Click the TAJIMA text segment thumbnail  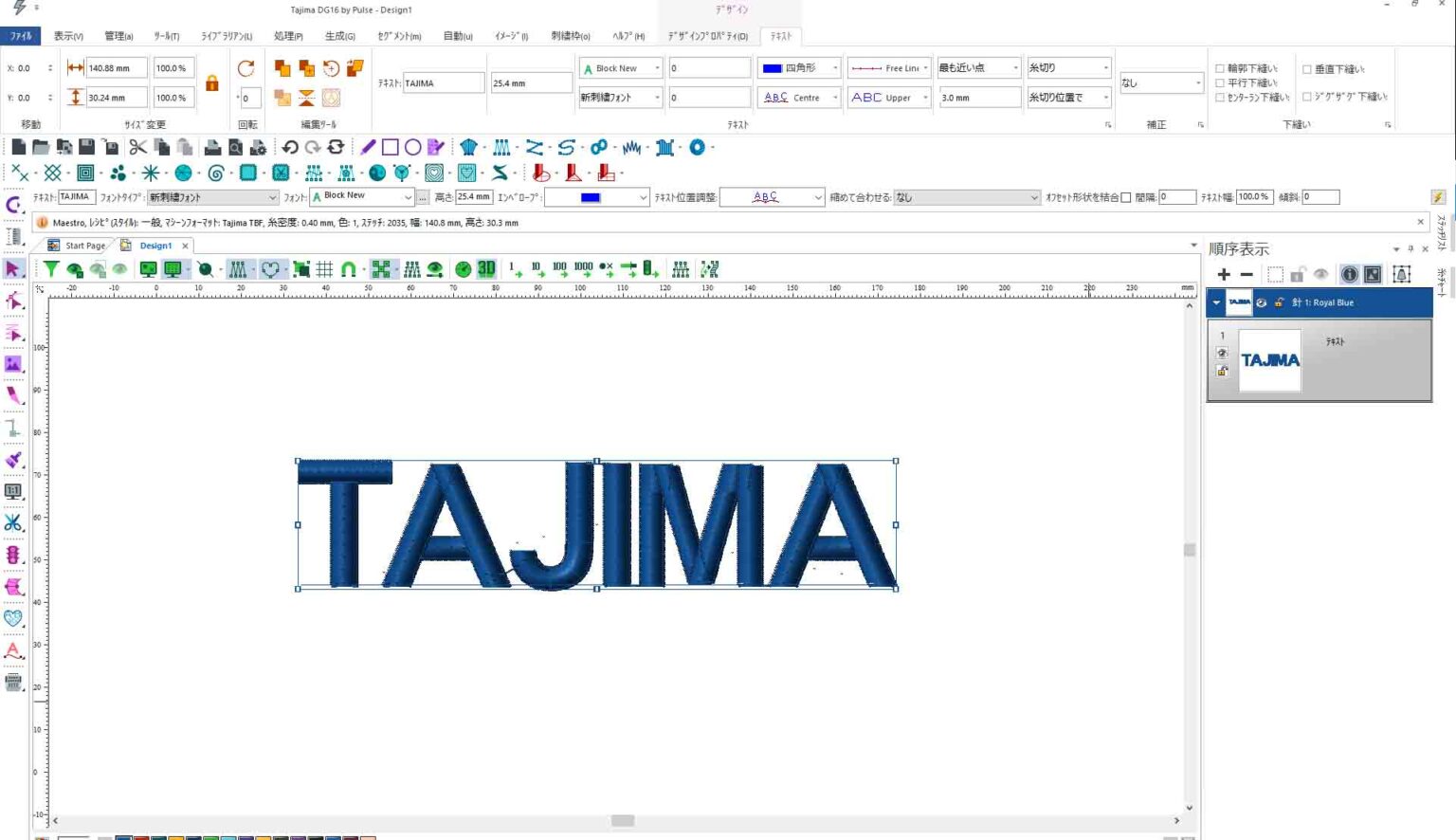1269,360
